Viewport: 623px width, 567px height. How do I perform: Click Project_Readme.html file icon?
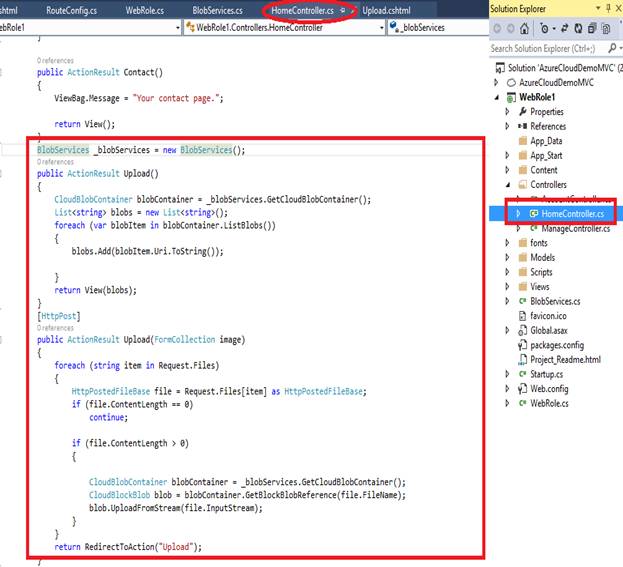[x=523, y=360]
